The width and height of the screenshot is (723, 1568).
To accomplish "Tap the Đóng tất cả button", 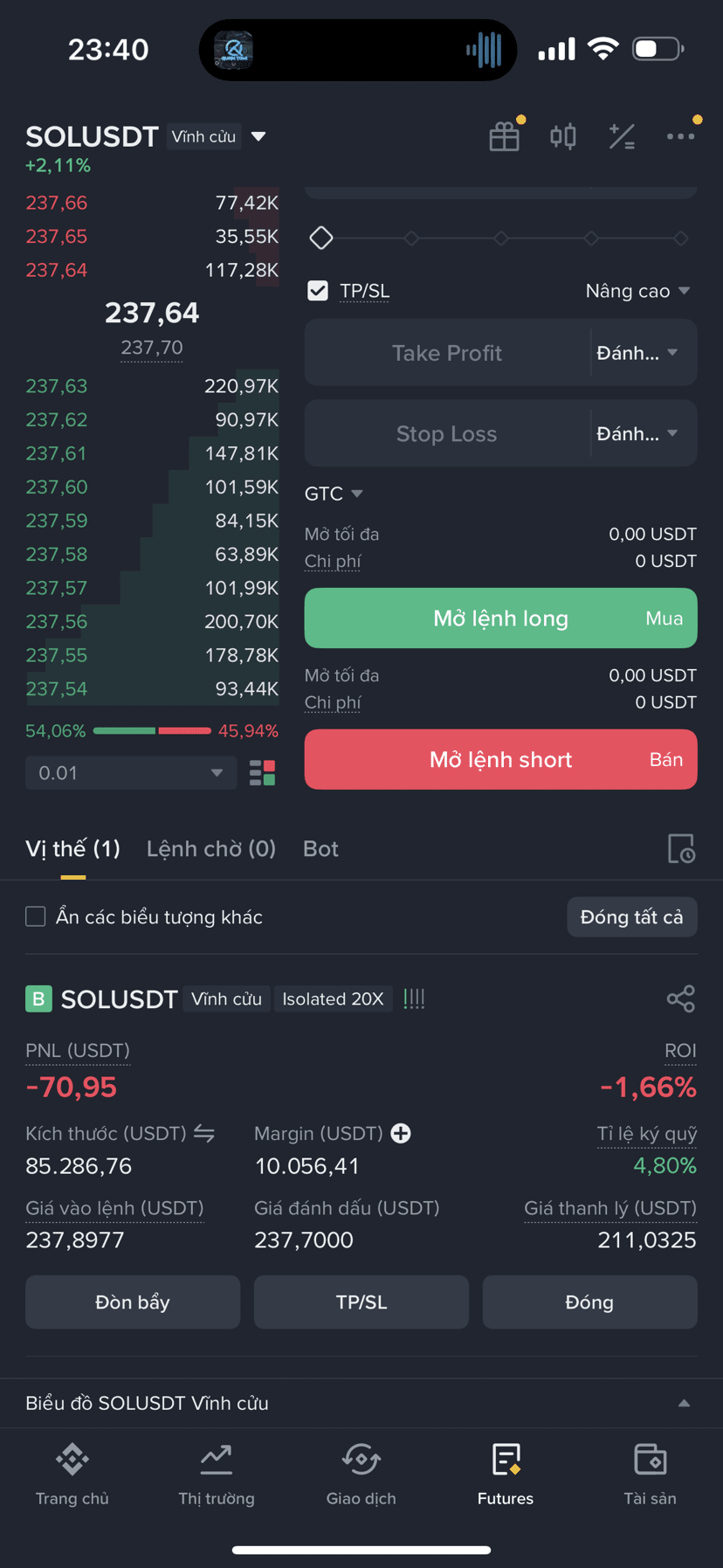I will 632,917.
